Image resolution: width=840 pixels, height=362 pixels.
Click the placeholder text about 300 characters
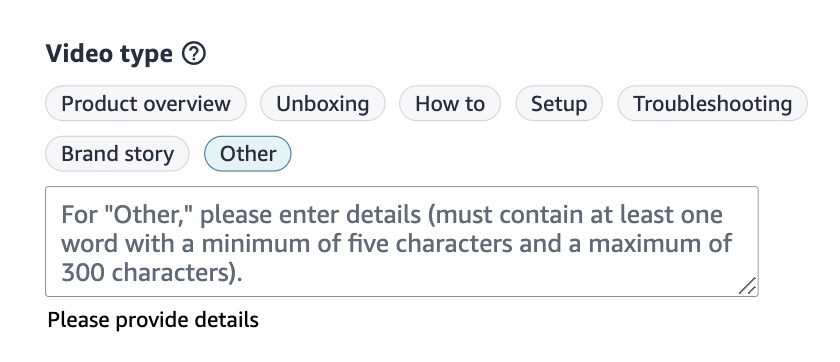396,244
